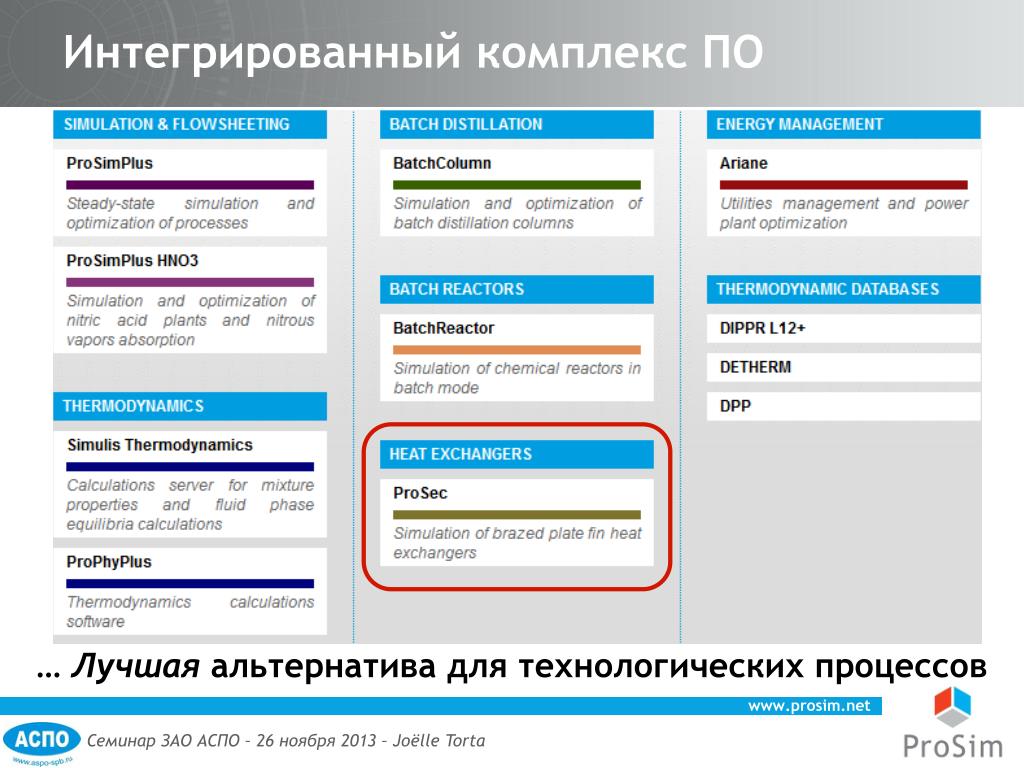This screenshot has height=768, width=1024.
Task: Click the olive bar under ProSec
Action: click(517, 515)
